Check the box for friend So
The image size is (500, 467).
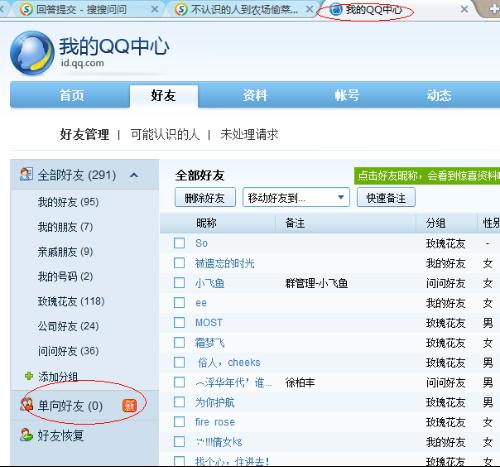click(179, 243)
